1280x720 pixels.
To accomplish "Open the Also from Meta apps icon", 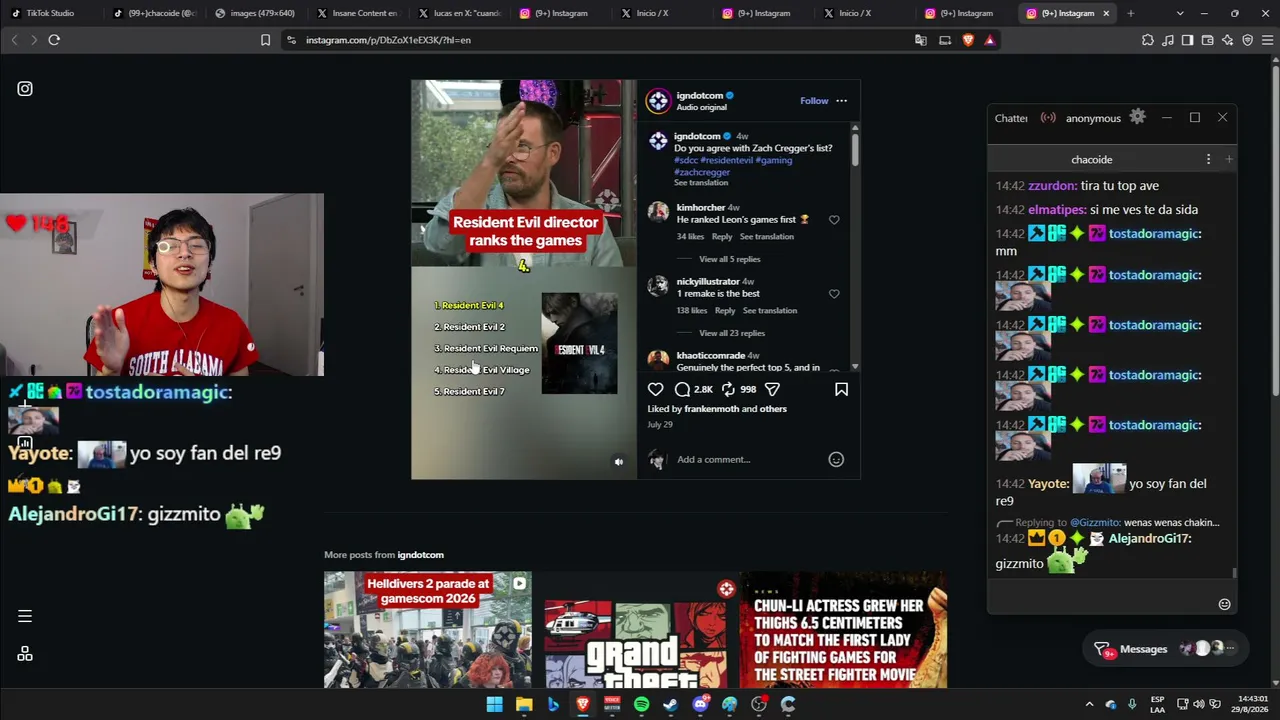I will (25, 654).
